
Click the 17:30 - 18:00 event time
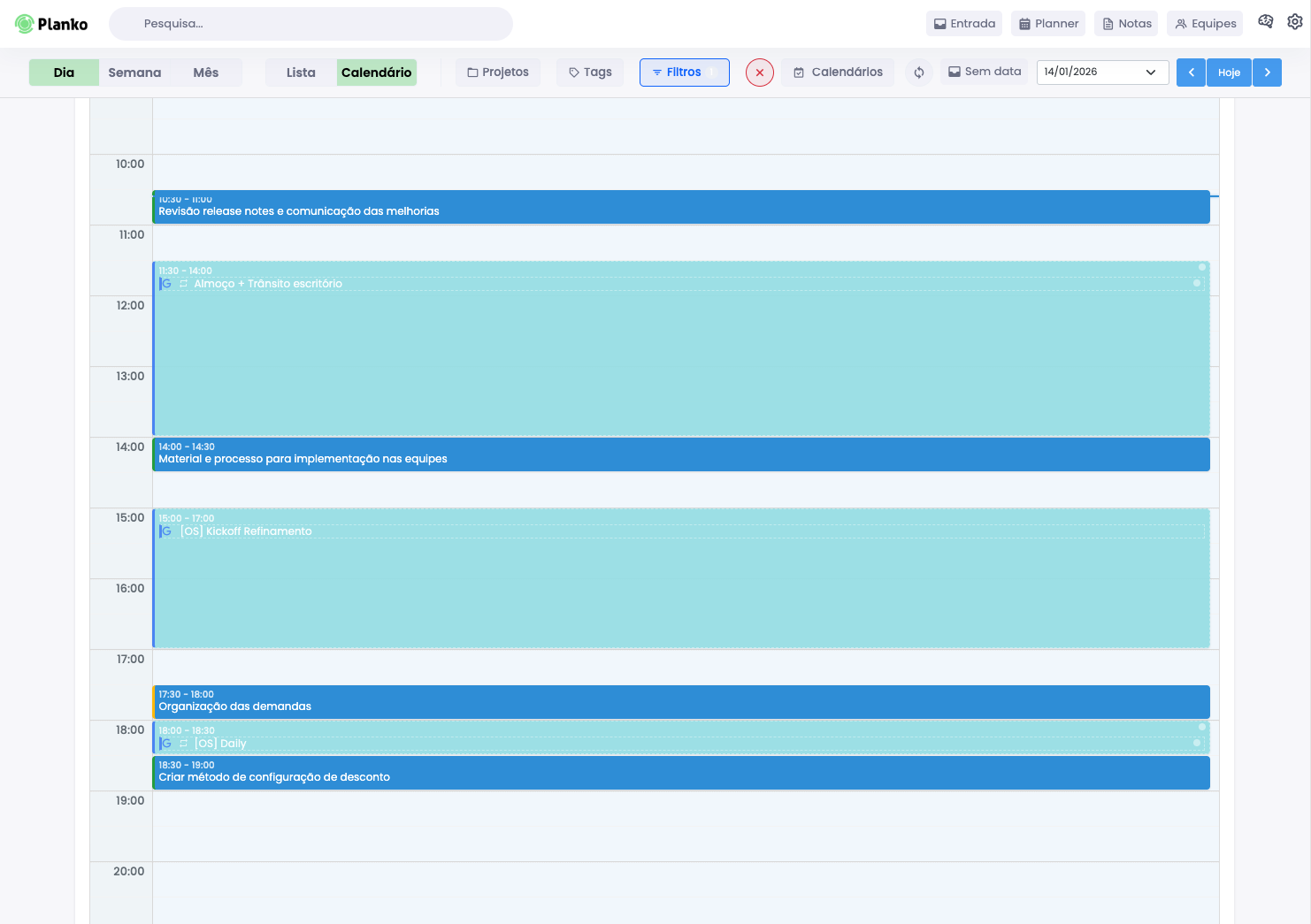pyautogui.click(x=186, y=694)
